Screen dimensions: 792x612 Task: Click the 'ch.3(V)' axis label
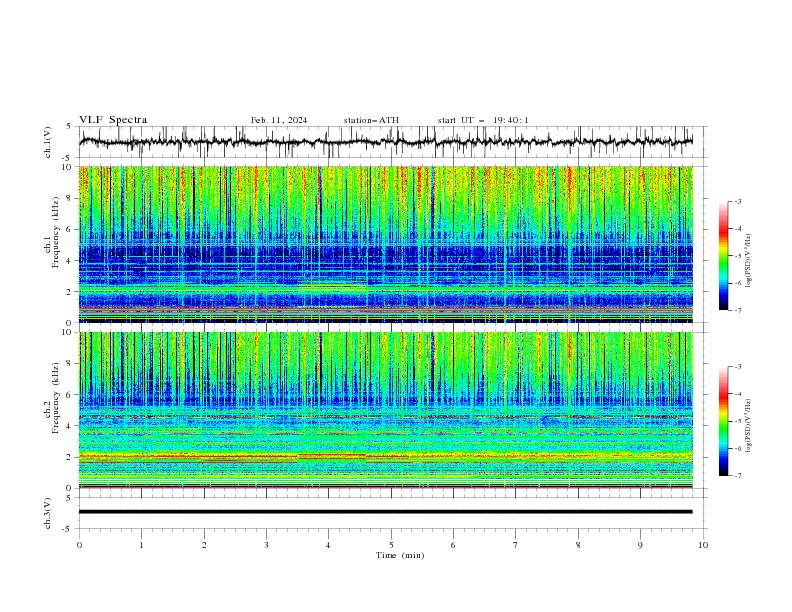pyautogui.click(x=48, y=513)
